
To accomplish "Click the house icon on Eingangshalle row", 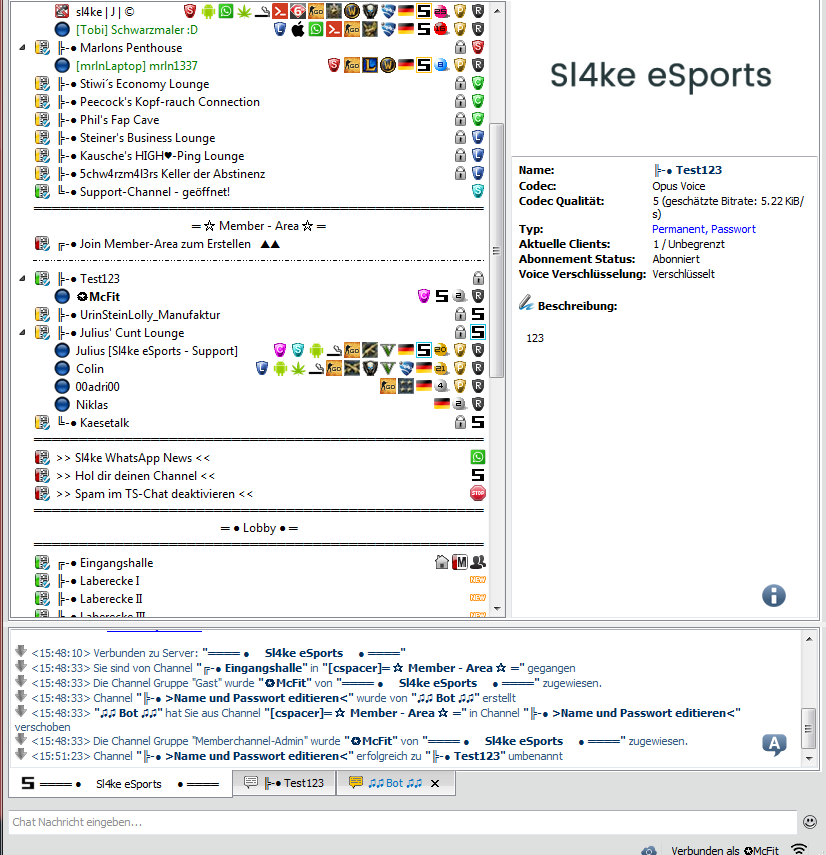I will 442,562.
